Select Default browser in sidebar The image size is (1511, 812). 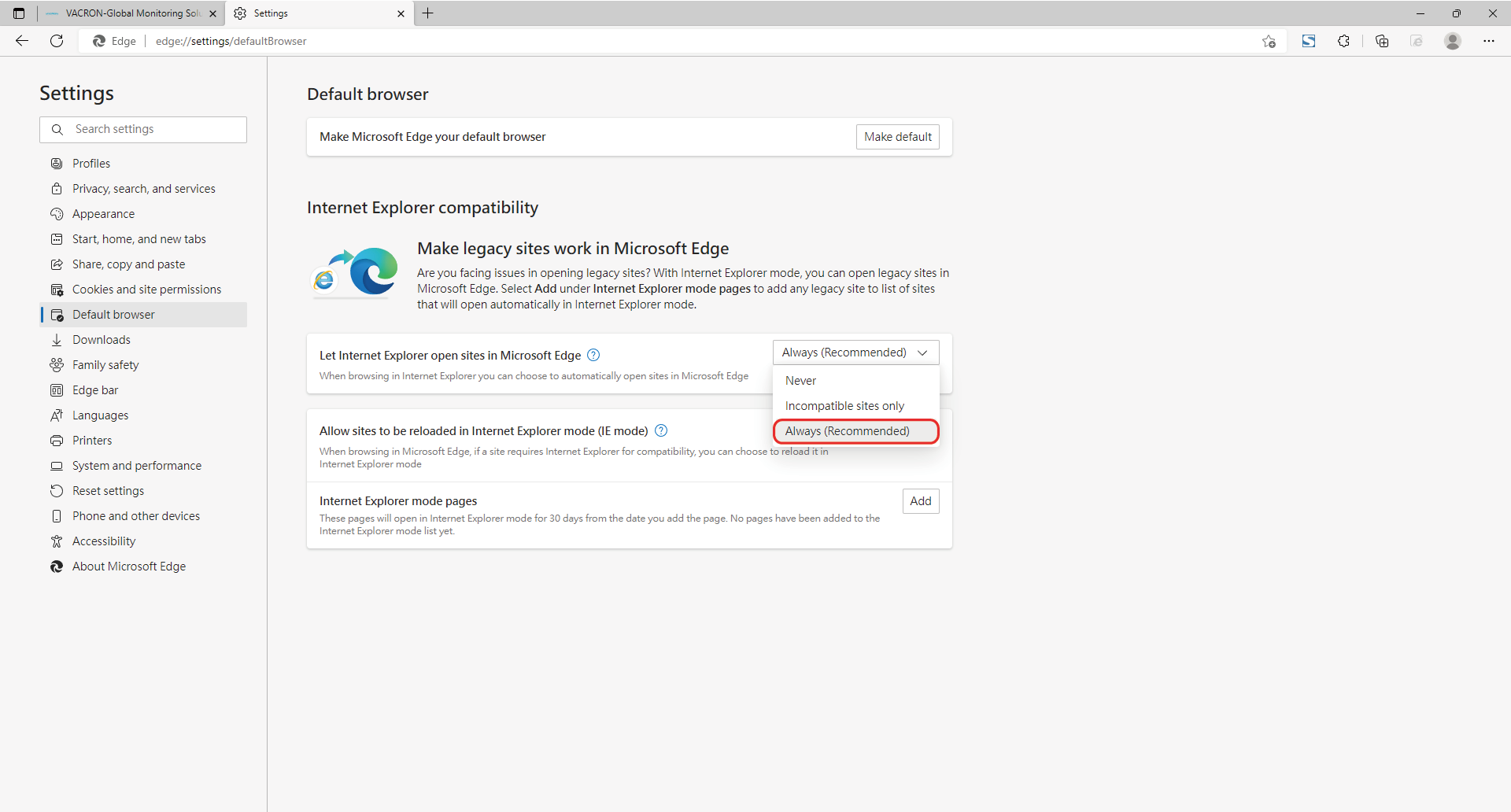coord(143,315)
